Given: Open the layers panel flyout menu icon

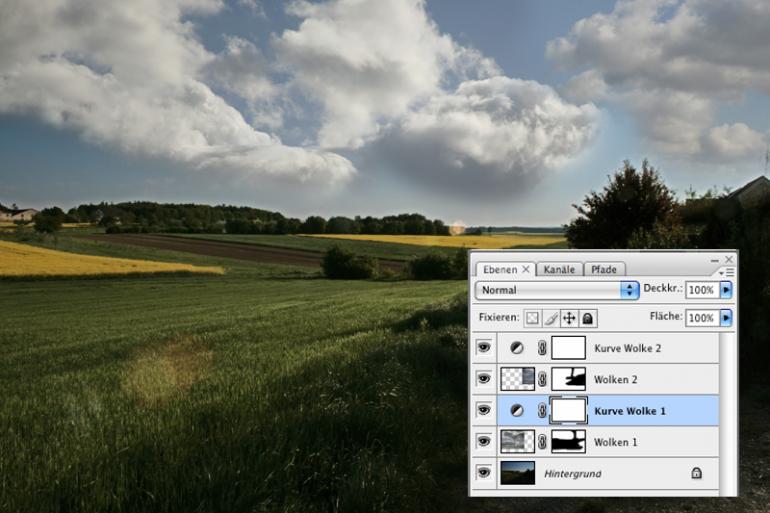Looking at the screenshot, I should point(726,272).
